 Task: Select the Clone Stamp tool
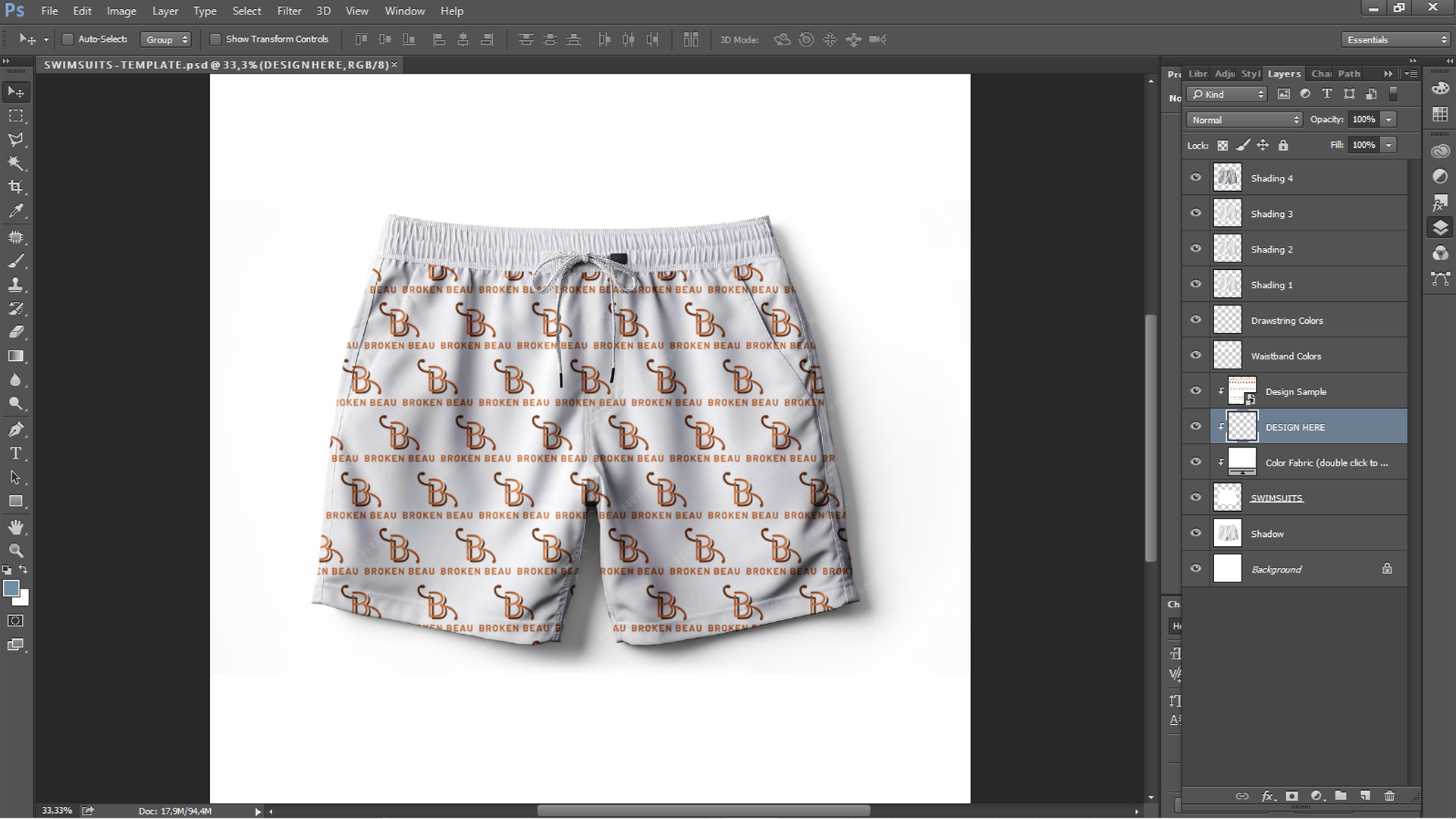pos(16,284)
